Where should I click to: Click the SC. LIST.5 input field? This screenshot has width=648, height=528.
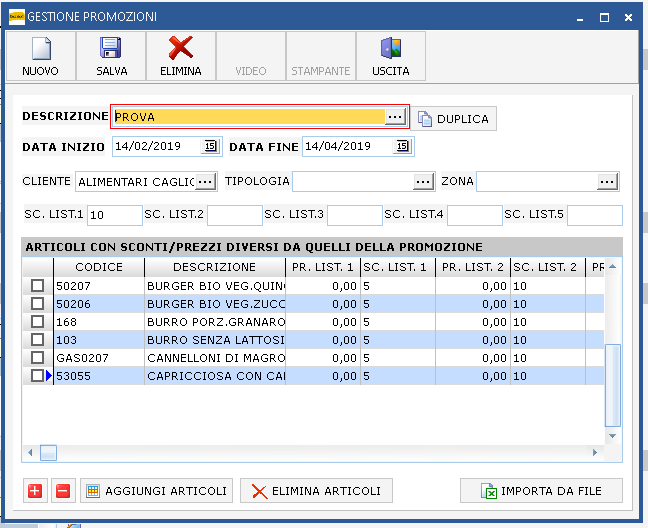coord(595,215)
